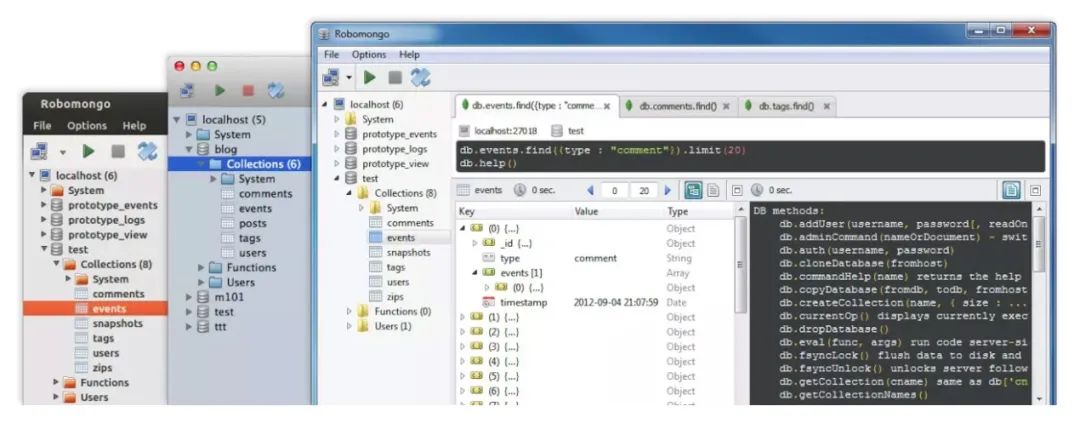This screenshot has width=1080, height=429.
Task: Select snapshots collection in Windows tree
Action: pyautogui.click(x=408, y=252)
